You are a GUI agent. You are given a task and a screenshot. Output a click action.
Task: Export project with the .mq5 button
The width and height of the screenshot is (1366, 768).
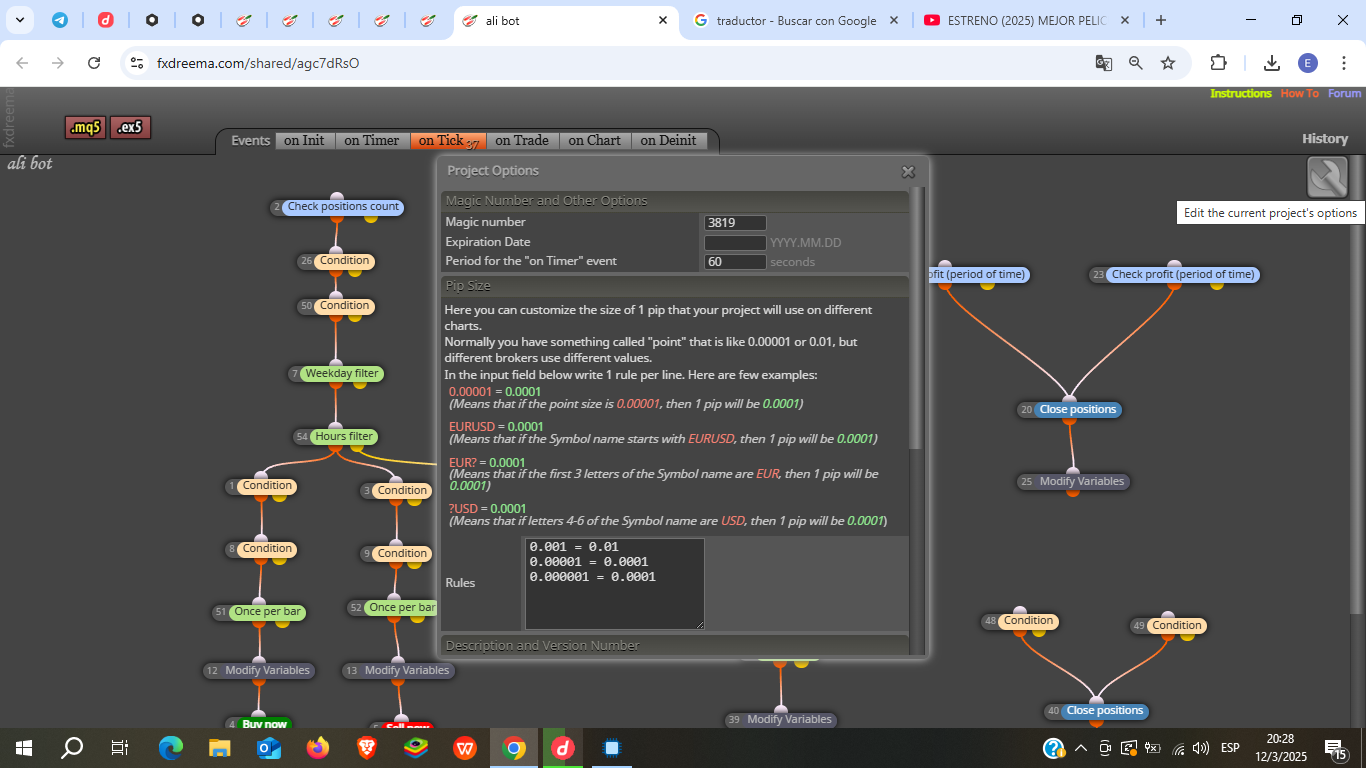[x=86, y=127]
